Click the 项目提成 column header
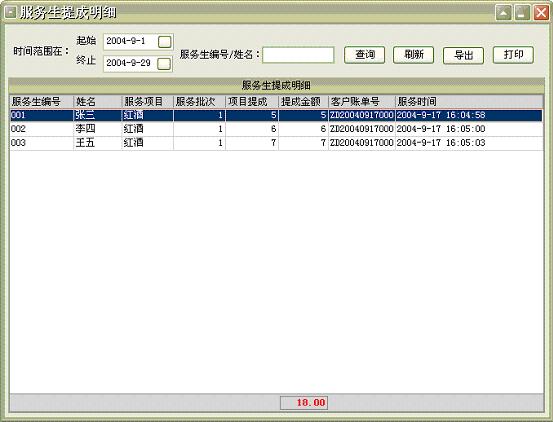This screenshot has height=422, width=553. click(x=252, y=102)
